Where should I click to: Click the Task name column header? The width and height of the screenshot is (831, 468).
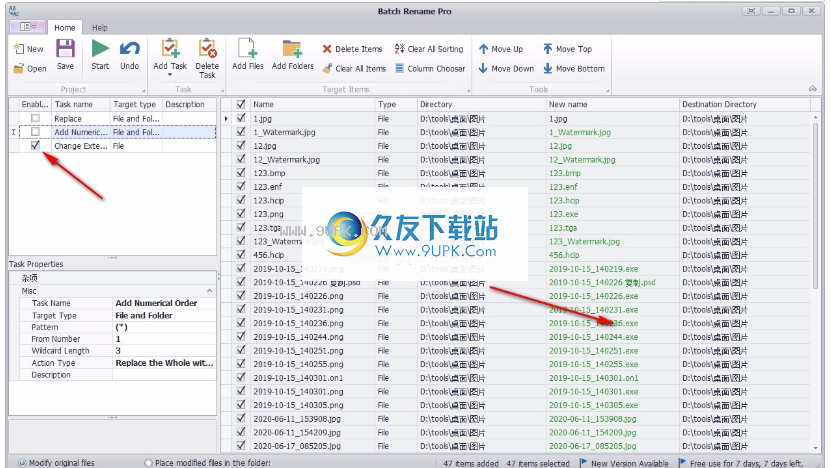tap(81, 104)
